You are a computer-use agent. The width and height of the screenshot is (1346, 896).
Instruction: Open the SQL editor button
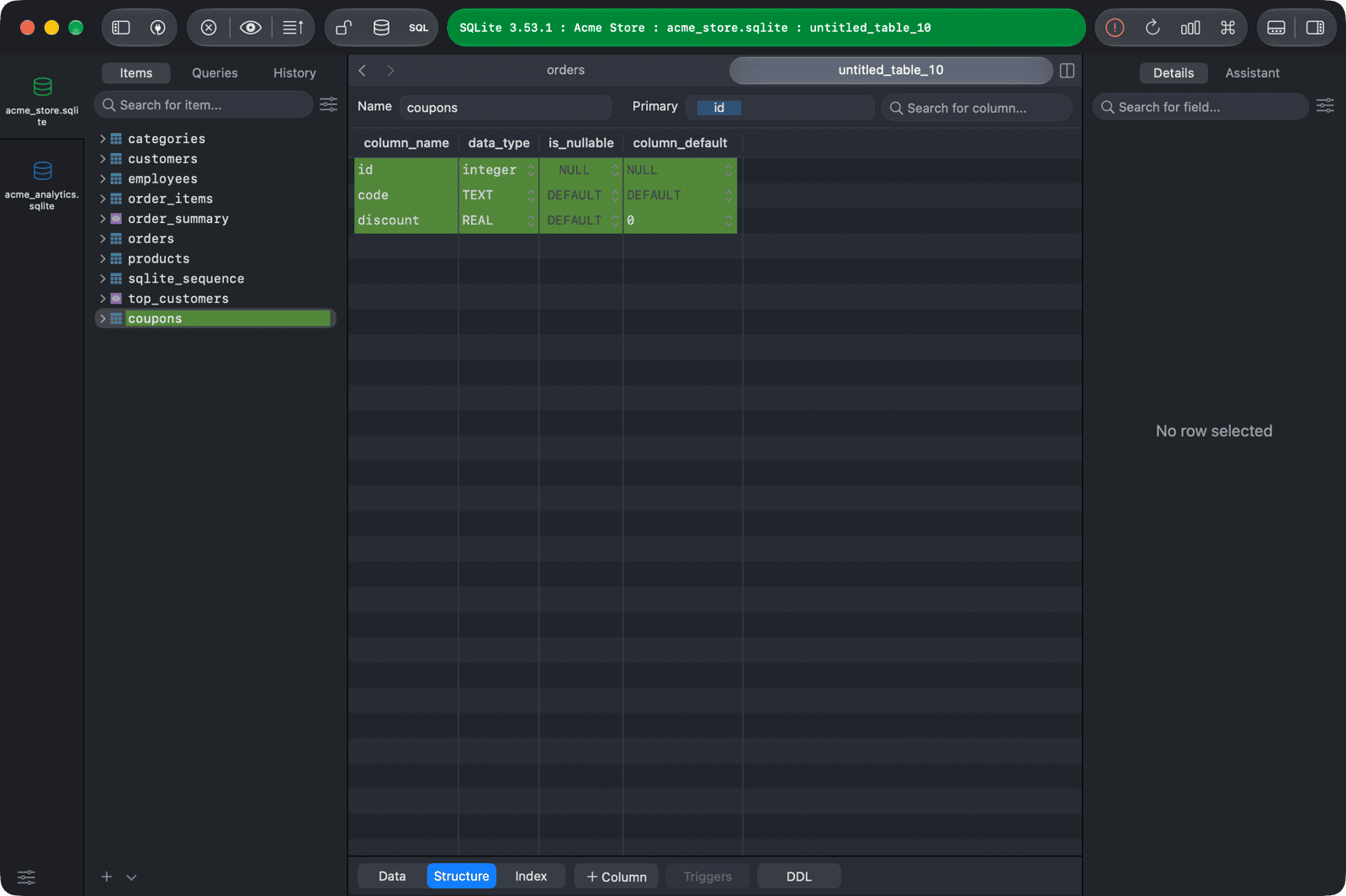(x=419, y=28)
